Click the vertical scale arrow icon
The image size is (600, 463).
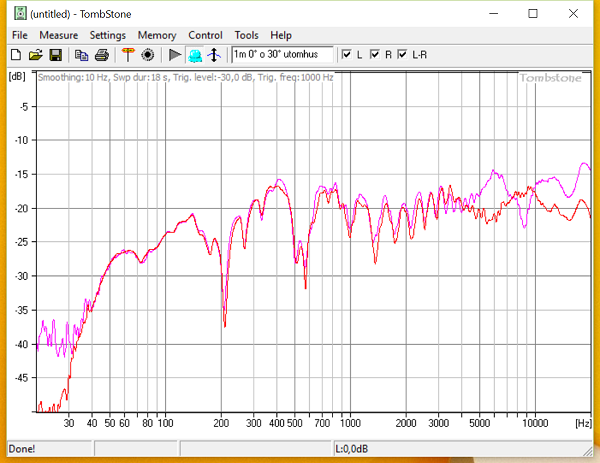(214, 55)
